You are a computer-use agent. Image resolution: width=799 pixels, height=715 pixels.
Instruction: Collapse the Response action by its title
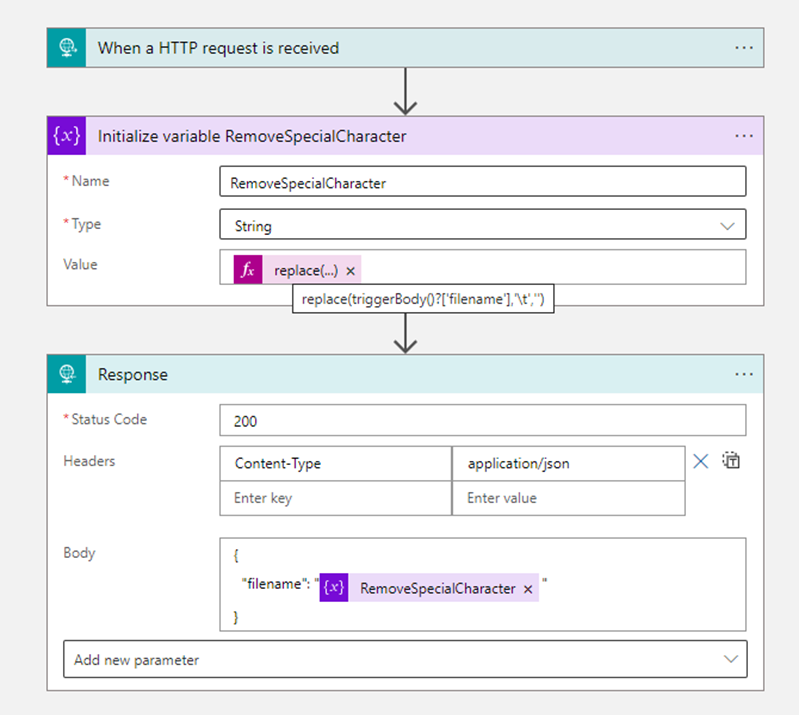133,375
